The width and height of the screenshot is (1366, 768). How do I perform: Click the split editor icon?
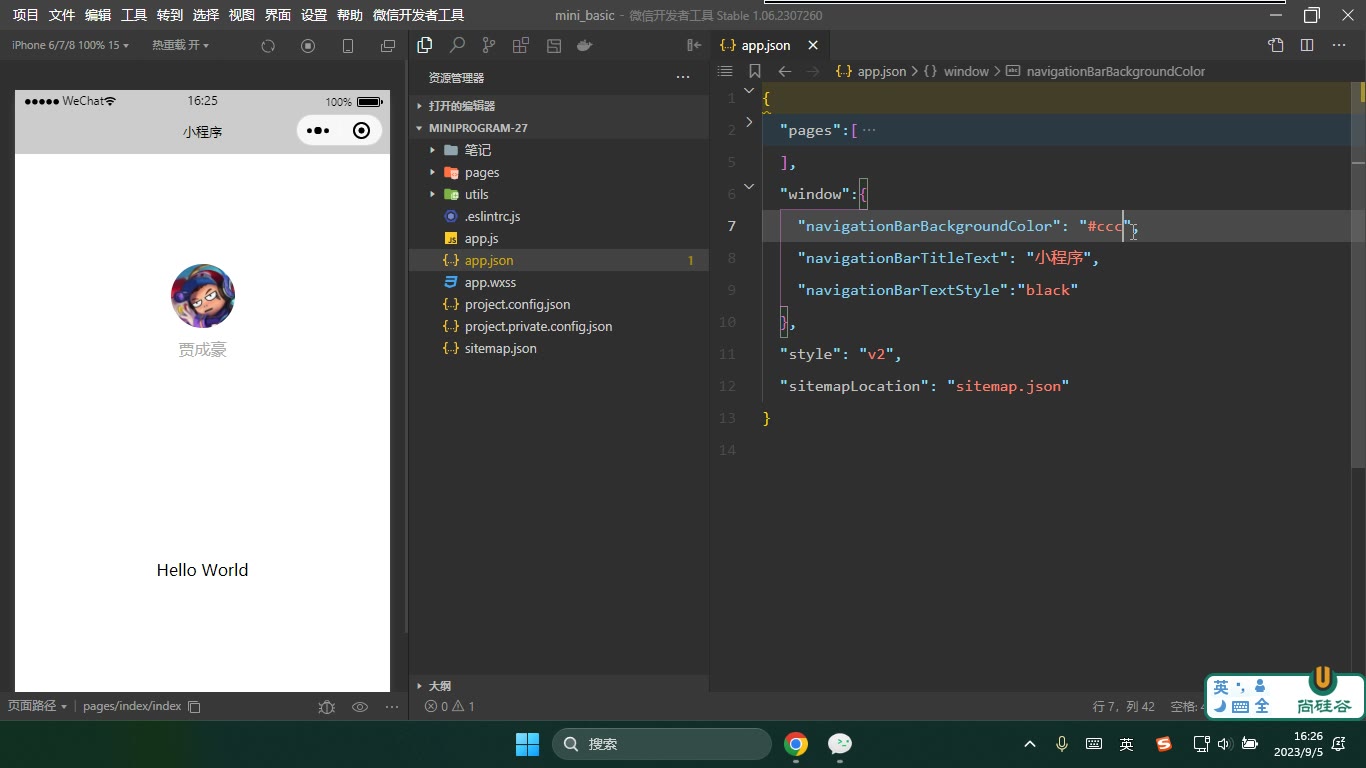point(1307,45)
